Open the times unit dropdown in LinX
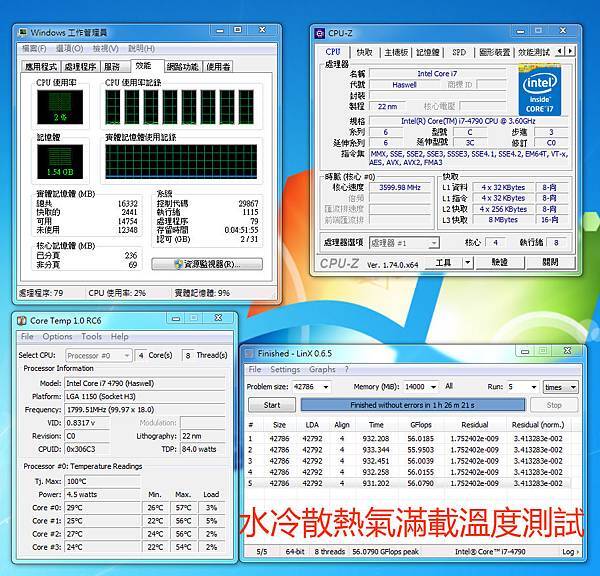Screen dimensions: 600x576 click(x=560, y=387)
